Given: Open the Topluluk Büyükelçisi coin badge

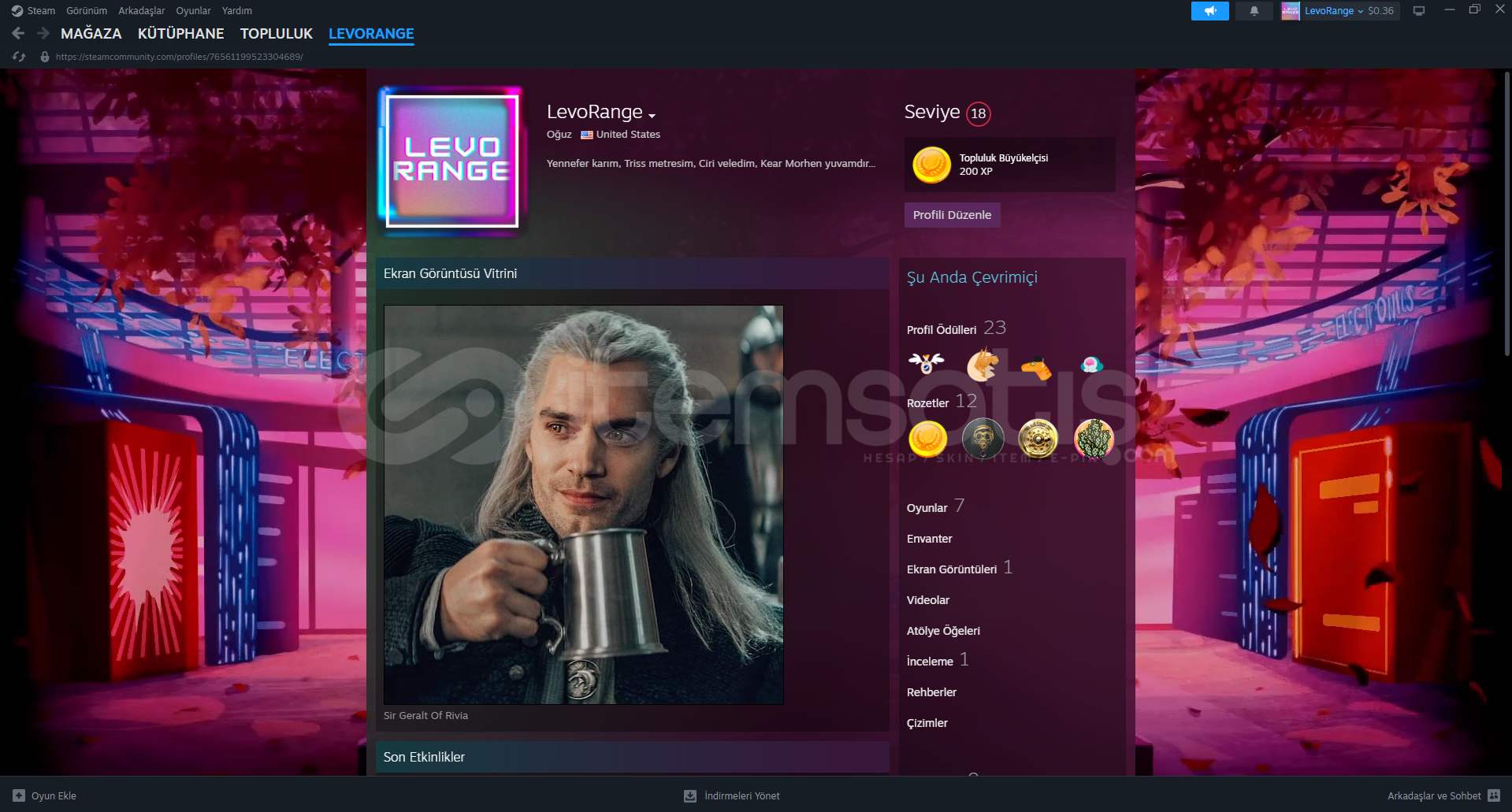Looking at the screenshot, I should pos(931,165).
